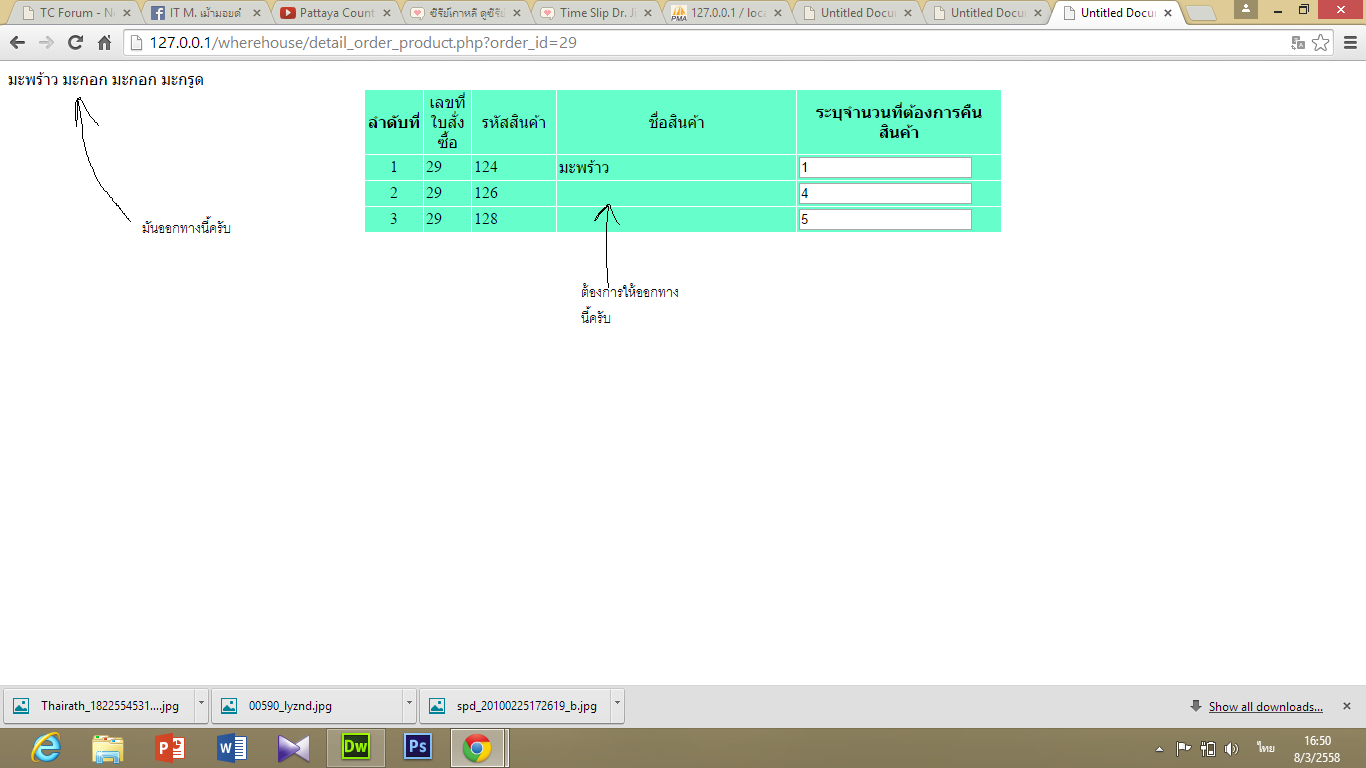Viewport: 1366px width, 768px height.
Task: Open the taskbar clock showing 16:50
Action: (x=1317, y=749)
